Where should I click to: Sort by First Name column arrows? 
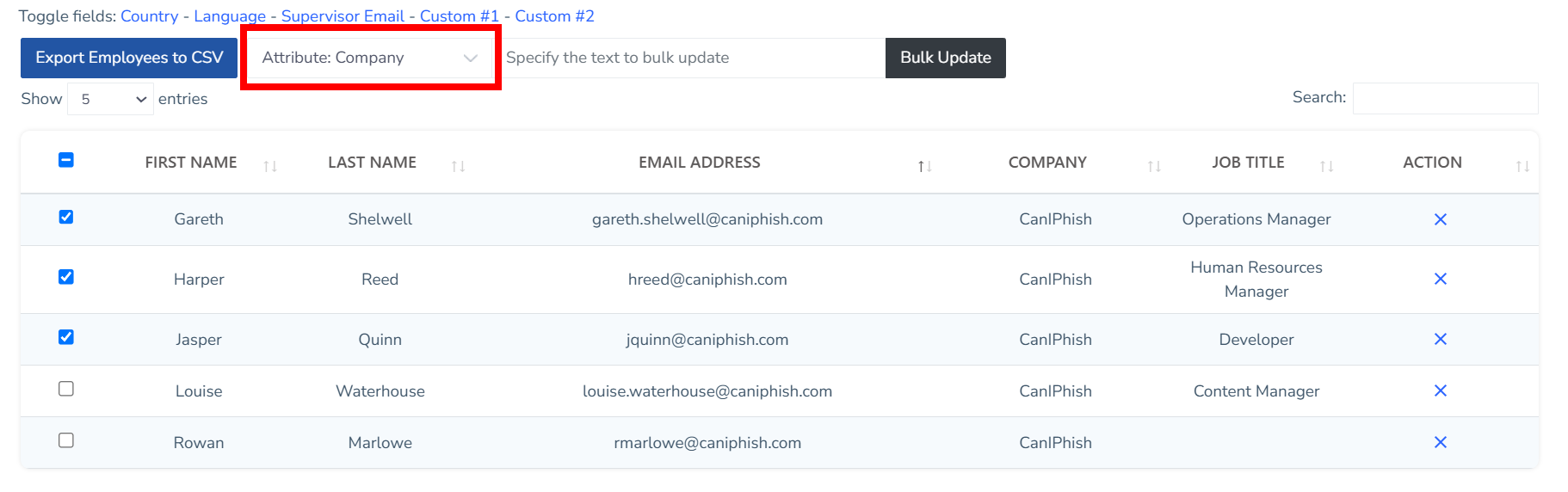pos(270,166)
